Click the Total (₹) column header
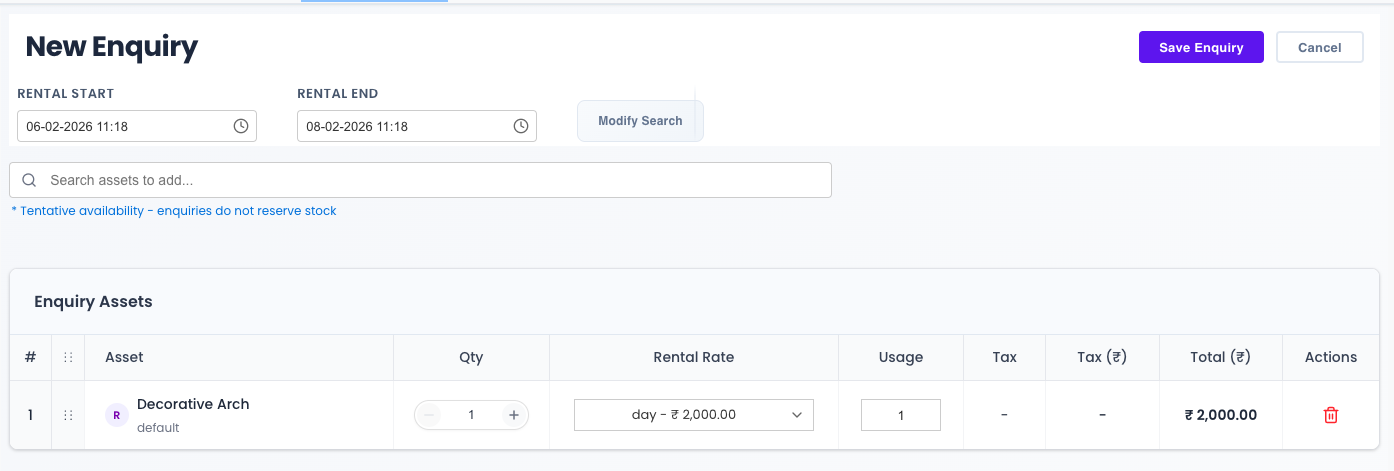Image resolution: width=1394 pixels, height=471 pixels. click(x=1221, y=357)
